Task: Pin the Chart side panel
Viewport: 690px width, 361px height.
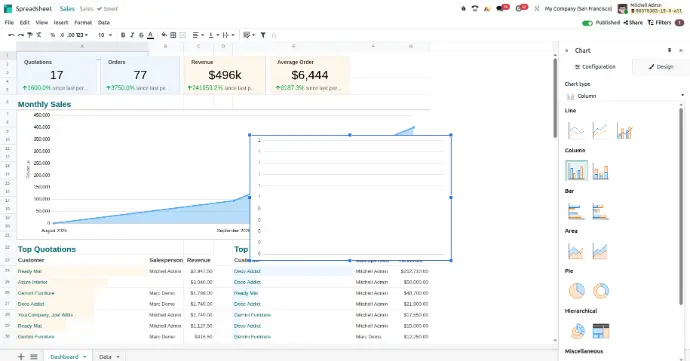Action: click(669, 50)
